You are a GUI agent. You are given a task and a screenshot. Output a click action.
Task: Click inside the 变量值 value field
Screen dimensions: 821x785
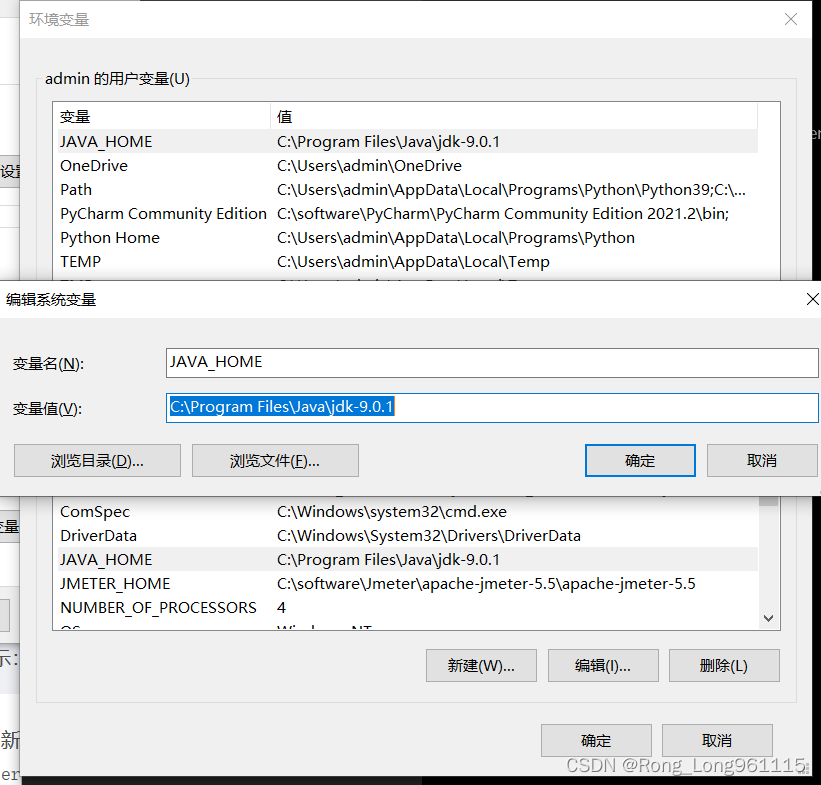(x=492, y=407)
